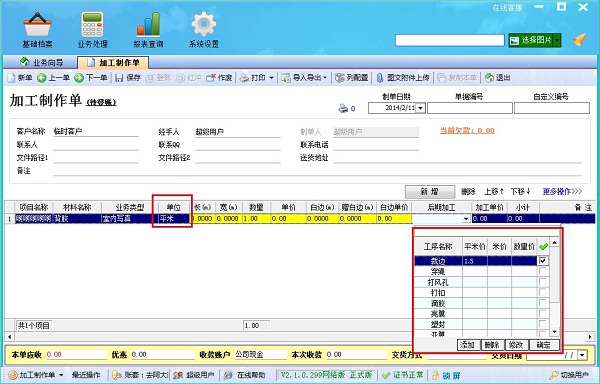
Task: Open the 系统设置 gear icon
Action: click(204, 24)
